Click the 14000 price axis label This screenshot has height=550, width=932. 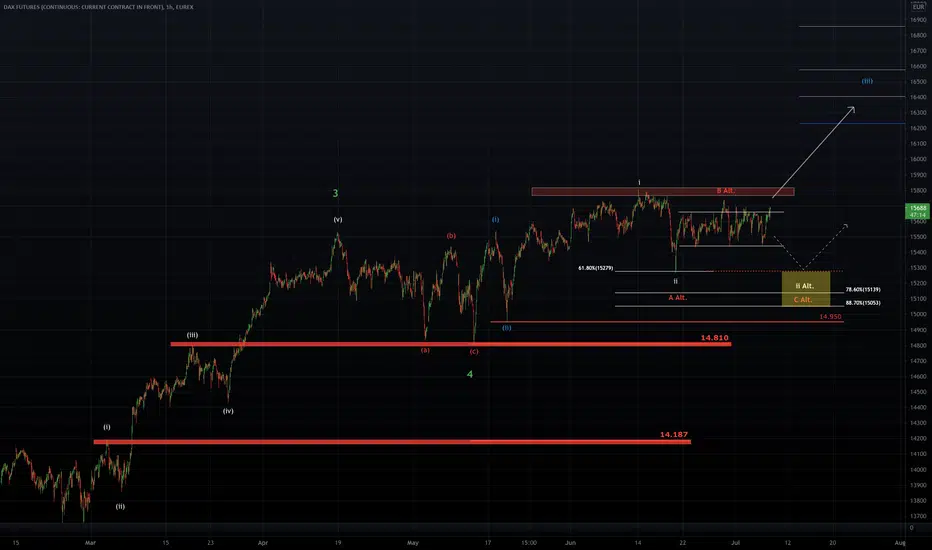[x=918, y=469]
